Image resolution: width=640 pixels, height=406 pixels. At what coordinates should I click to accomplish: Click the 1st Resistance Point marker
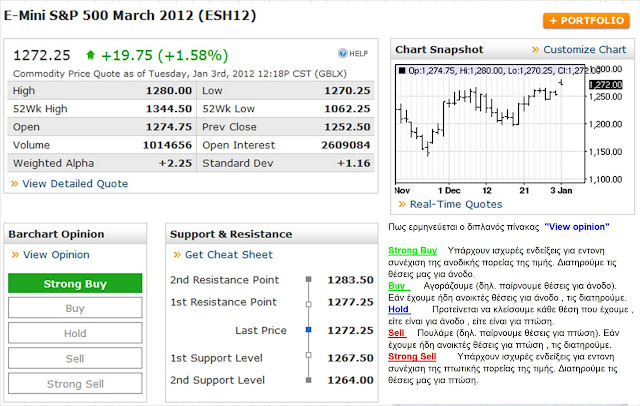click(x=309, y=304)
